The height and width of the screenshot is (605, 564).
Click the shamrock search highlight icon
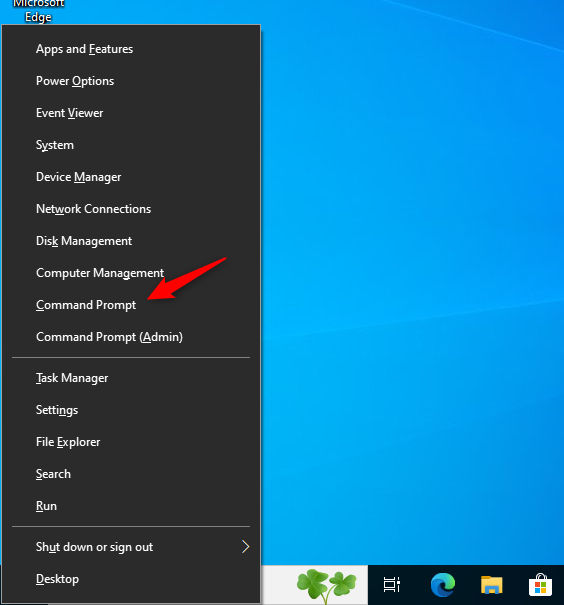tap(327, 585)
